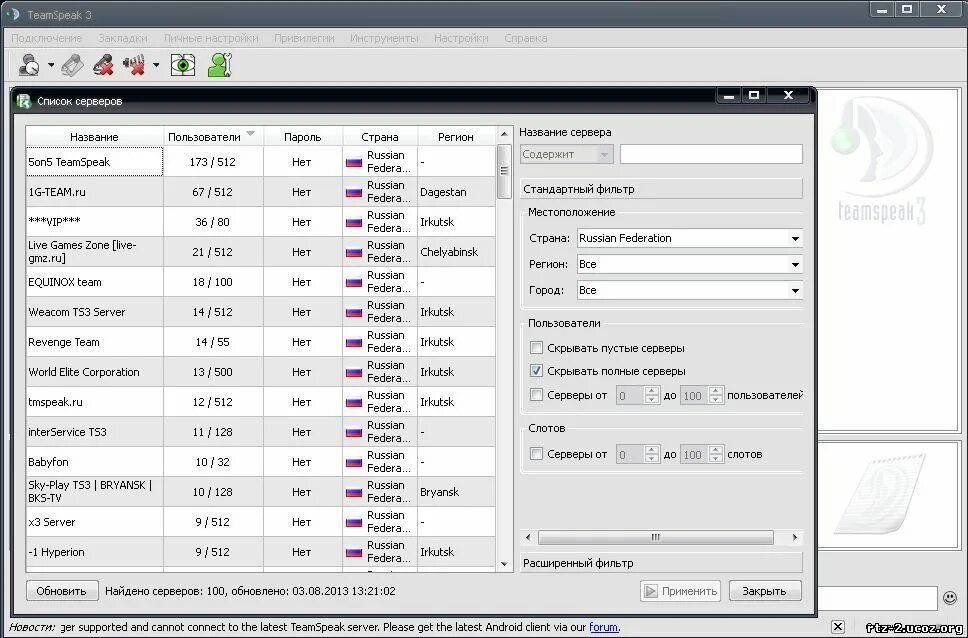968x638 pixels.
Task: Select the World Elite Corporation server
Action: pos(261,372)
